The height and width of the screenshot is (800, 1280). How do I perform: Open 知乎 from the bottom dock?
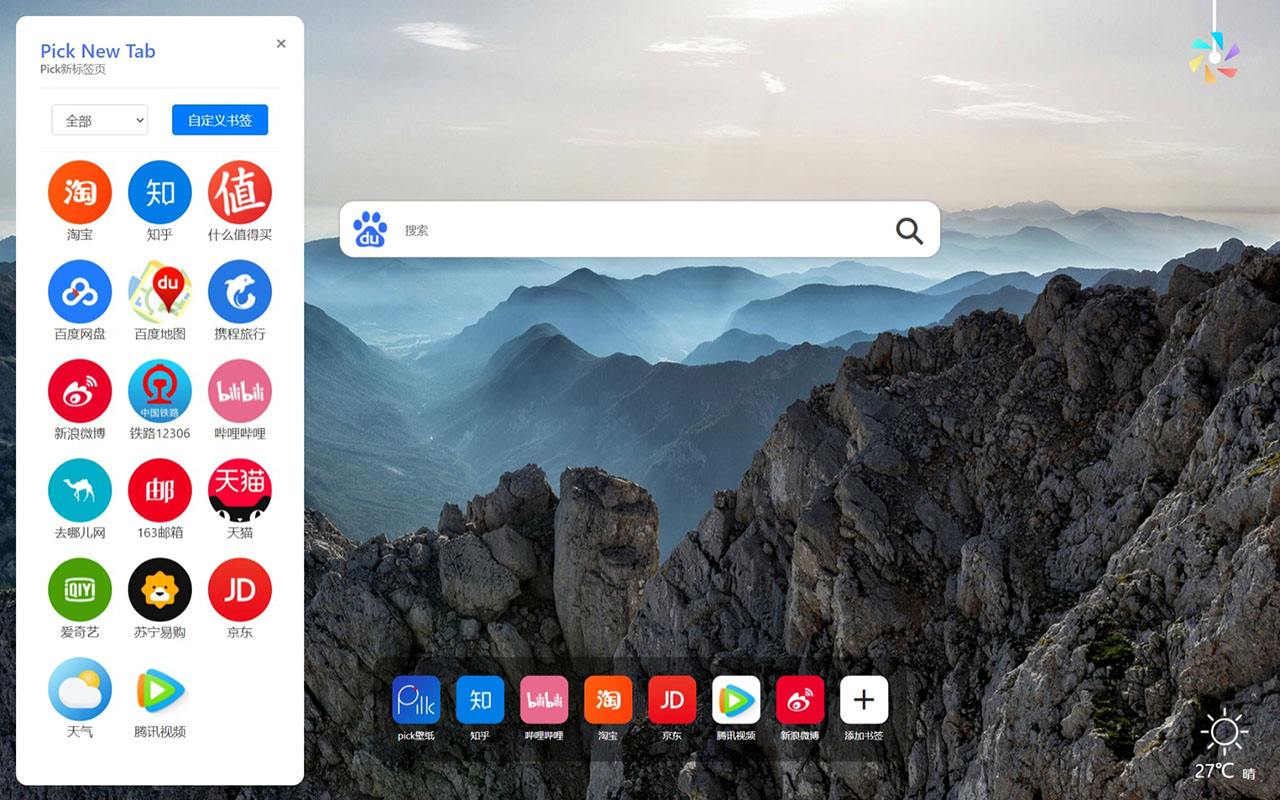[x=480, y=700]
